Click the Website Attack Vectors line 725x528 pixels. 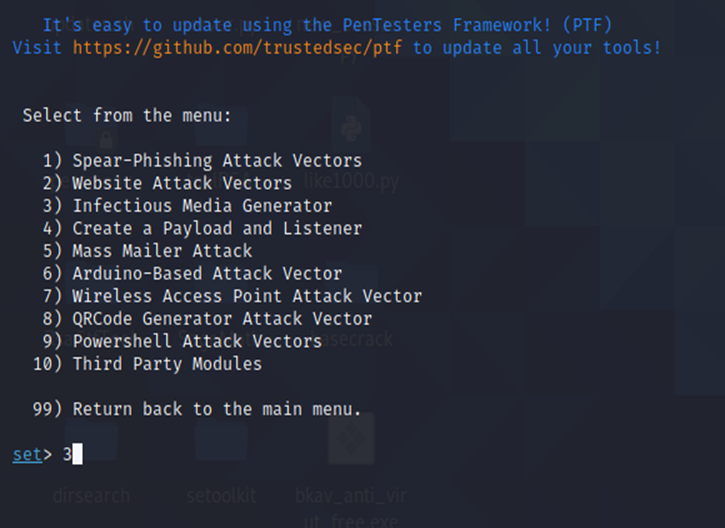pos(182,183)
